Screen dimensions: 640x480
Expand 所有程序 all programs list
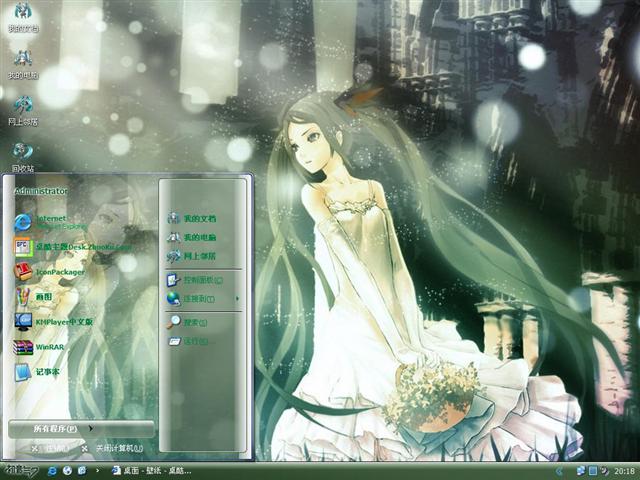point(81,429)
